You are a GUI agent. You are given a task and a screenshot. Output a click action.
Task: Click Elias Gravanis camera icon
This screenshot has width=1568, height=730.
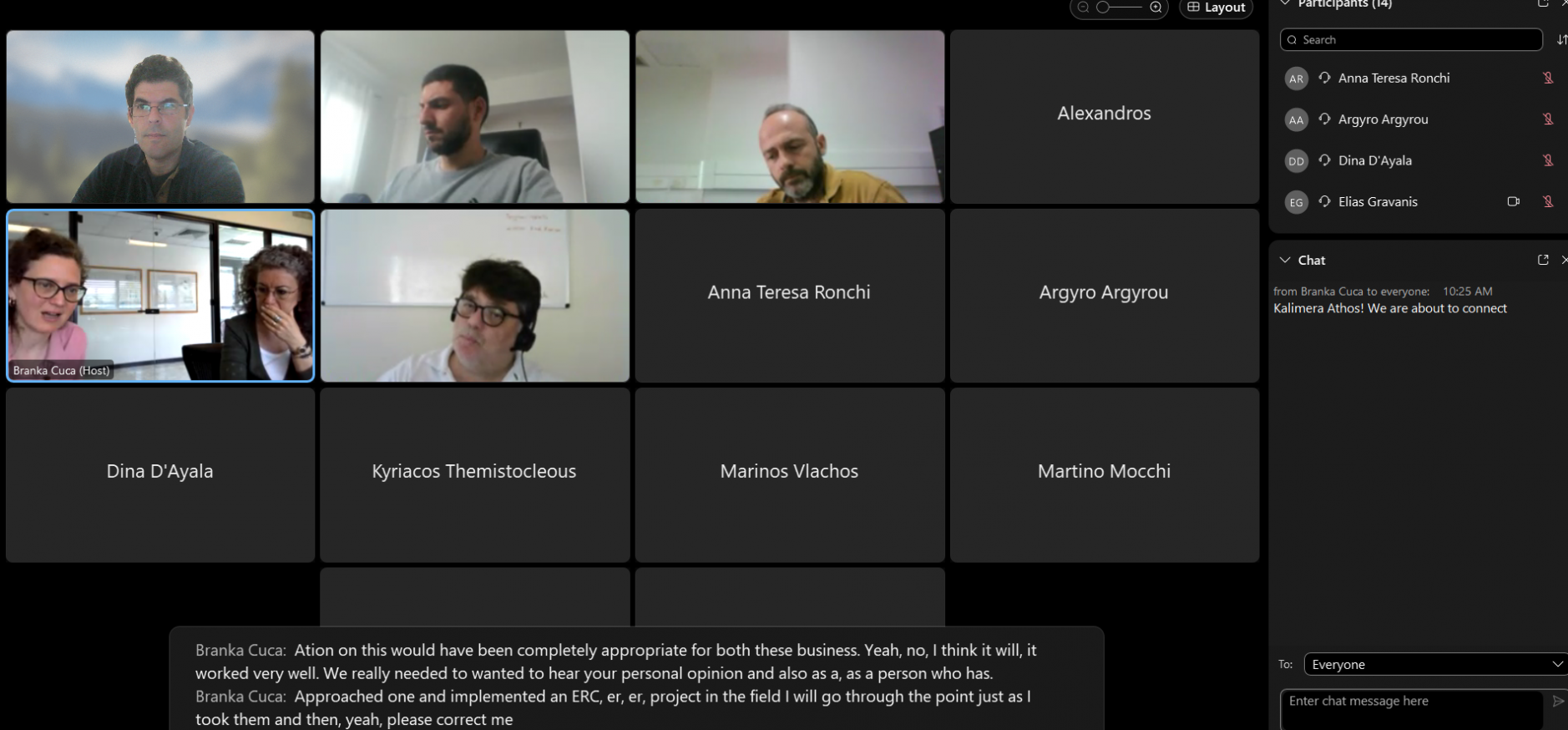(x=1513, y=201)
